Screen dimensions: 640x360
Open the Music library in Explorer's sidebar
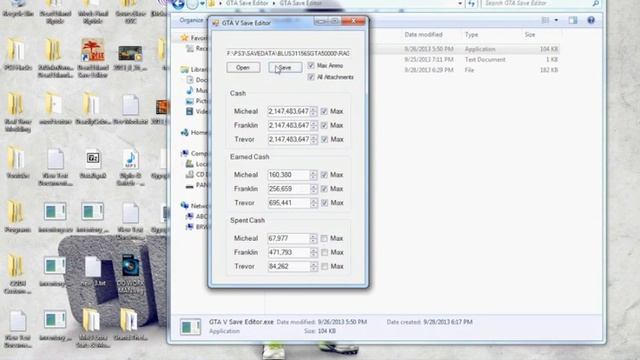(196, 90)
